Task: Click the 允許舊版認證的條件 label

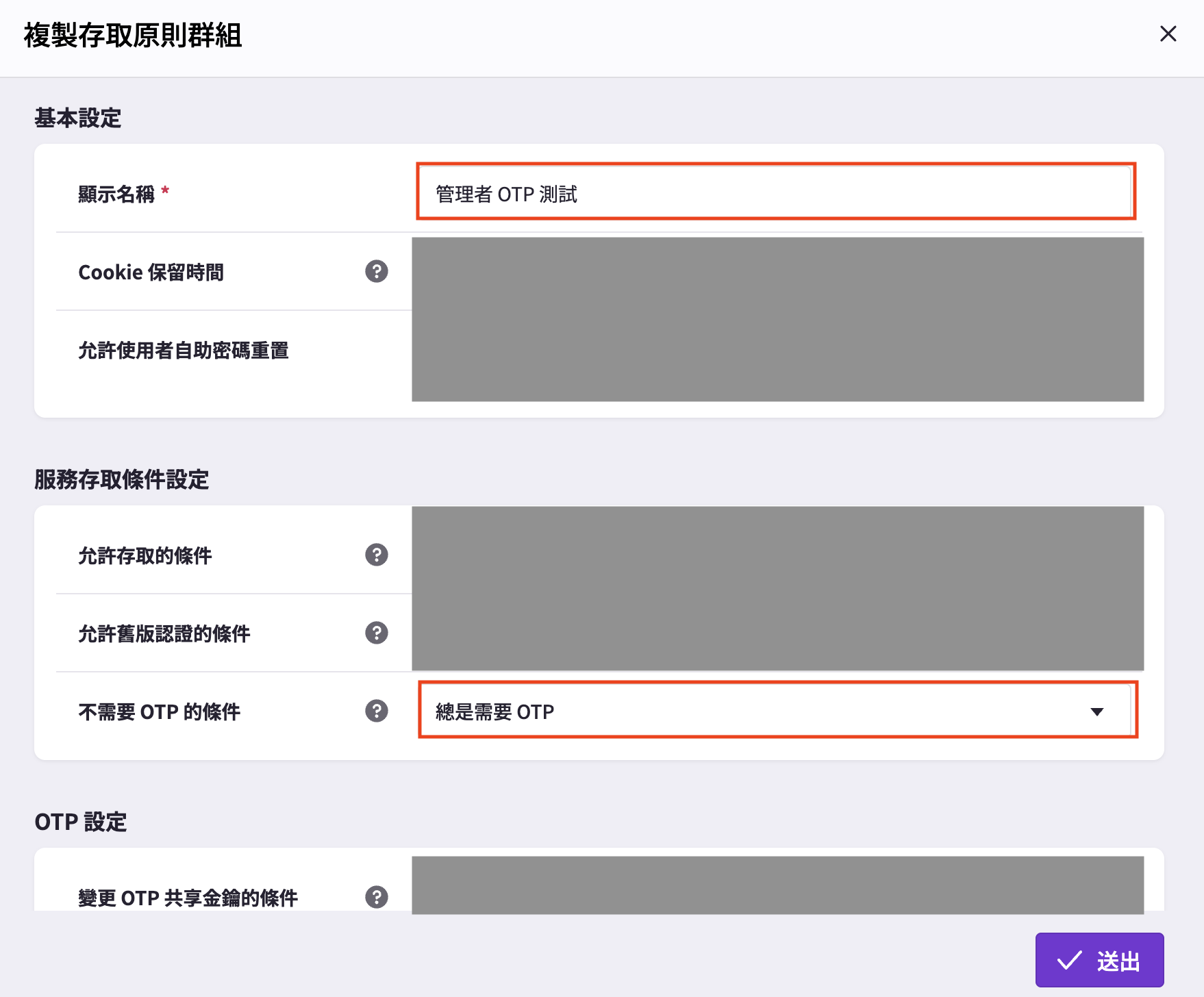Action: coord(164,634)
